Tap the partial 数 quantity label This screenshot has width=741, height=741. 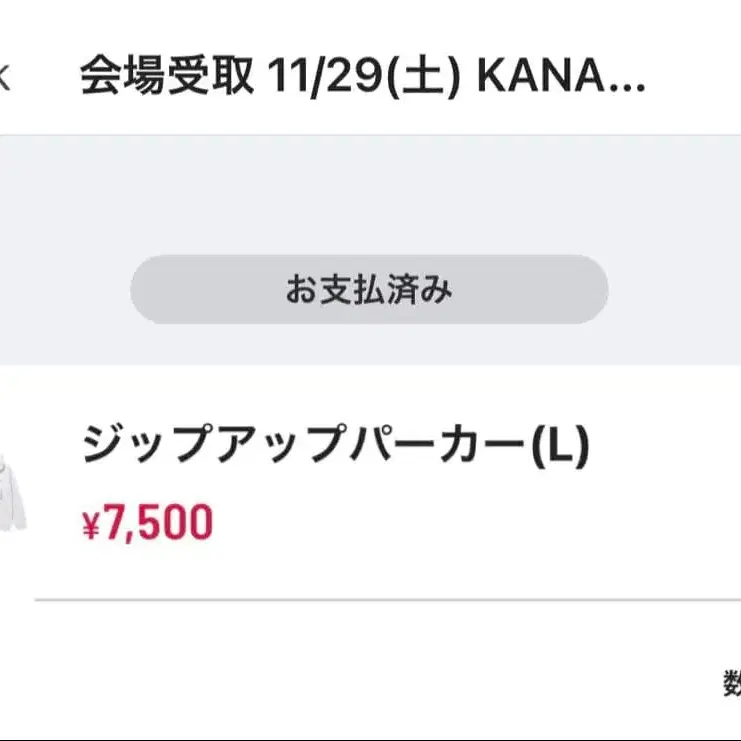point(731,684)
